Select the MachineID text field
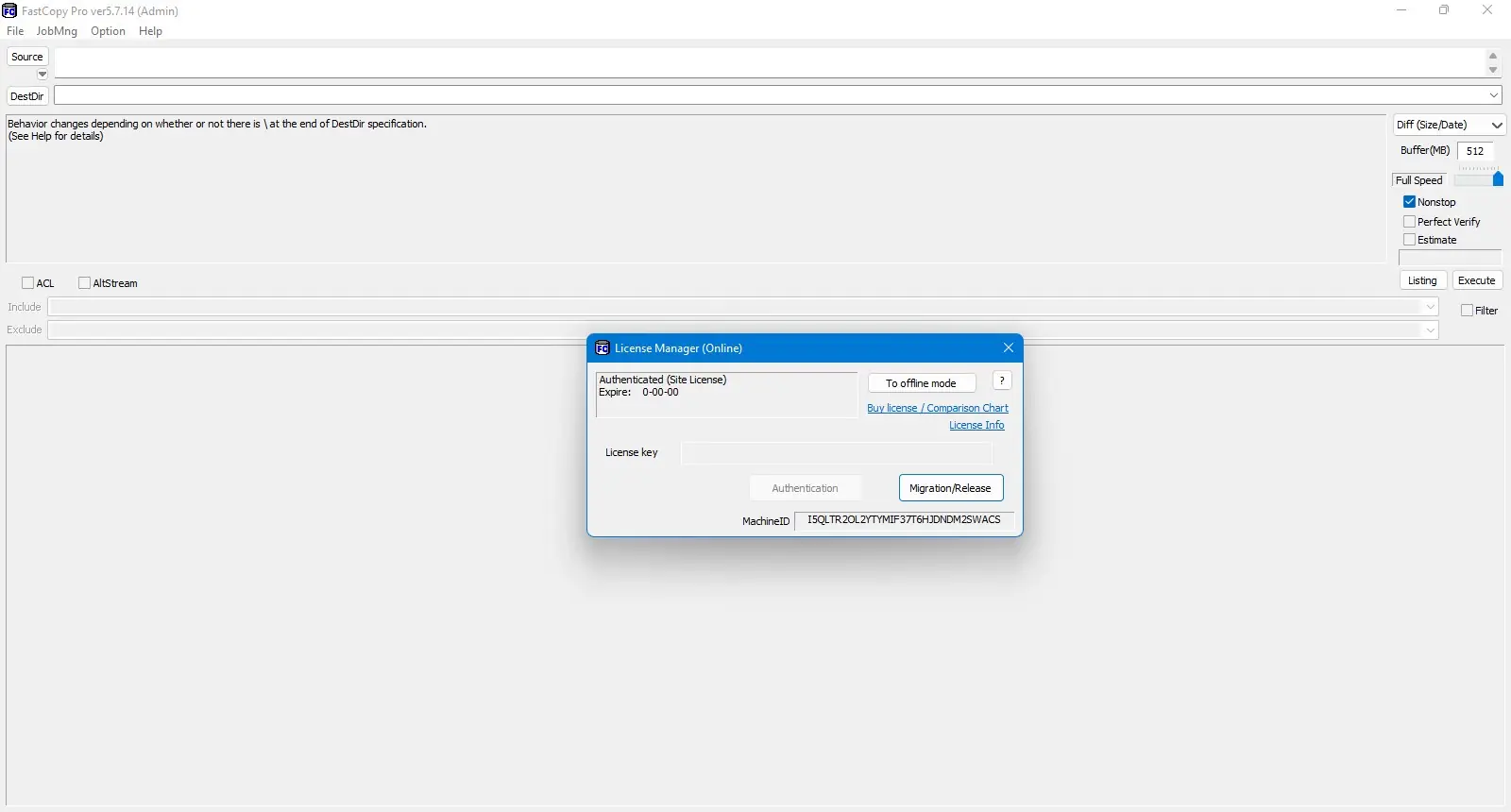The width and height of the screenshot is (1511, 812). click(904, 520)
